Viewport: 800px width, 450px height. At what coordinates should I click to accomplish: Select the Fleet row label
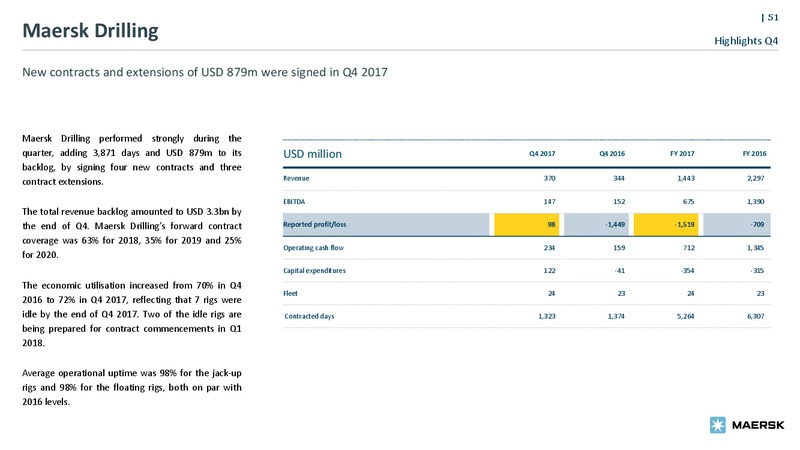click(x=290, y=293)
